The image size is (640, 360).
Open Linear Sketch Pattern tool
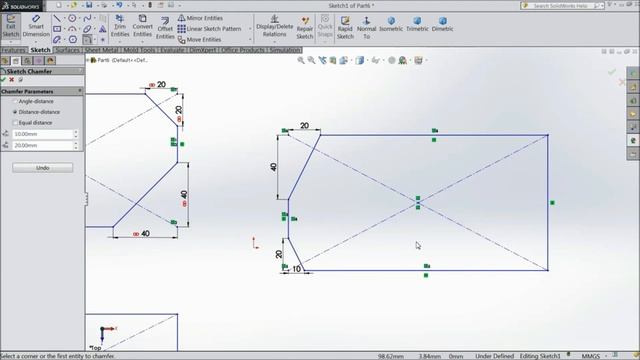click(x=209, y=29)
